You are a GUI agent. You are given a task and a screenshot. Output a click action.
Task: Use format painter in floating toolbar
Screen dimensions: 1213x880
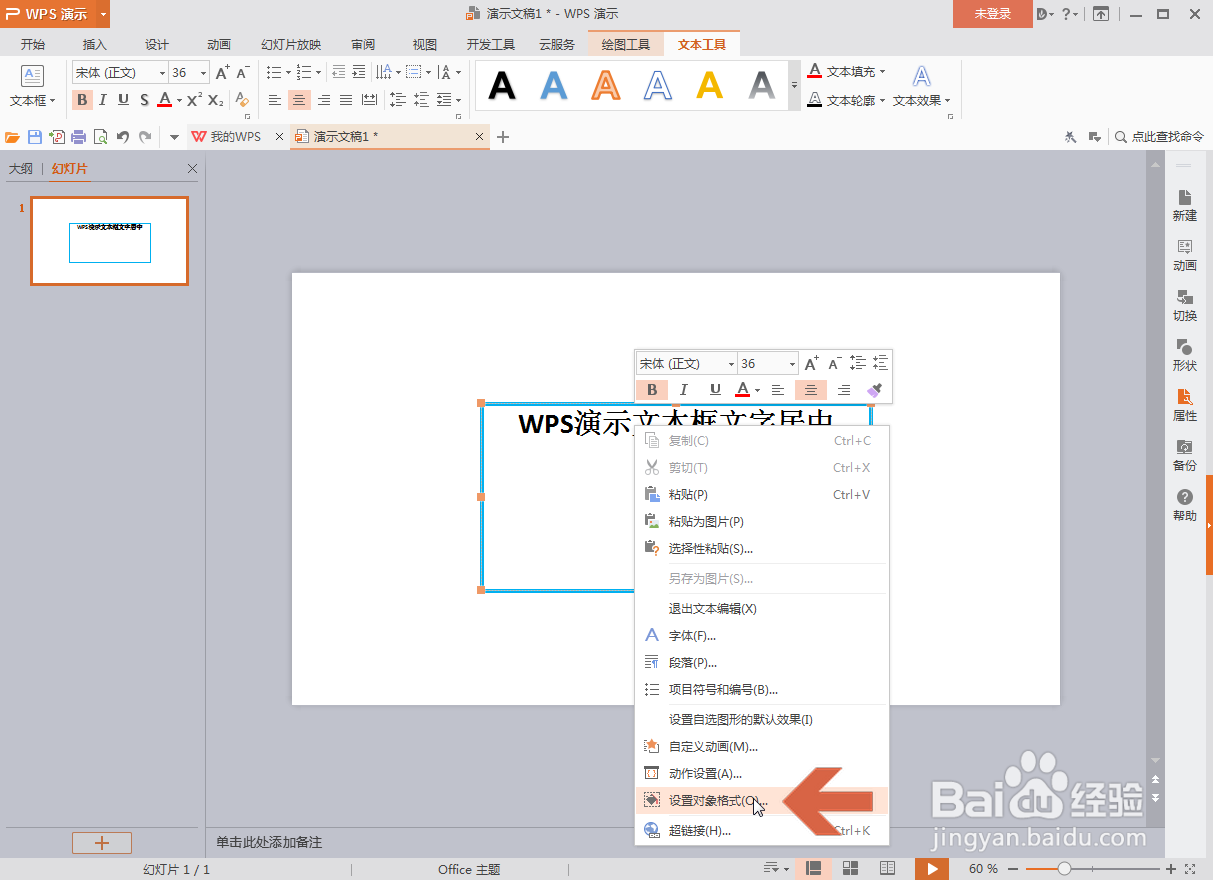[x=875, y=390]
